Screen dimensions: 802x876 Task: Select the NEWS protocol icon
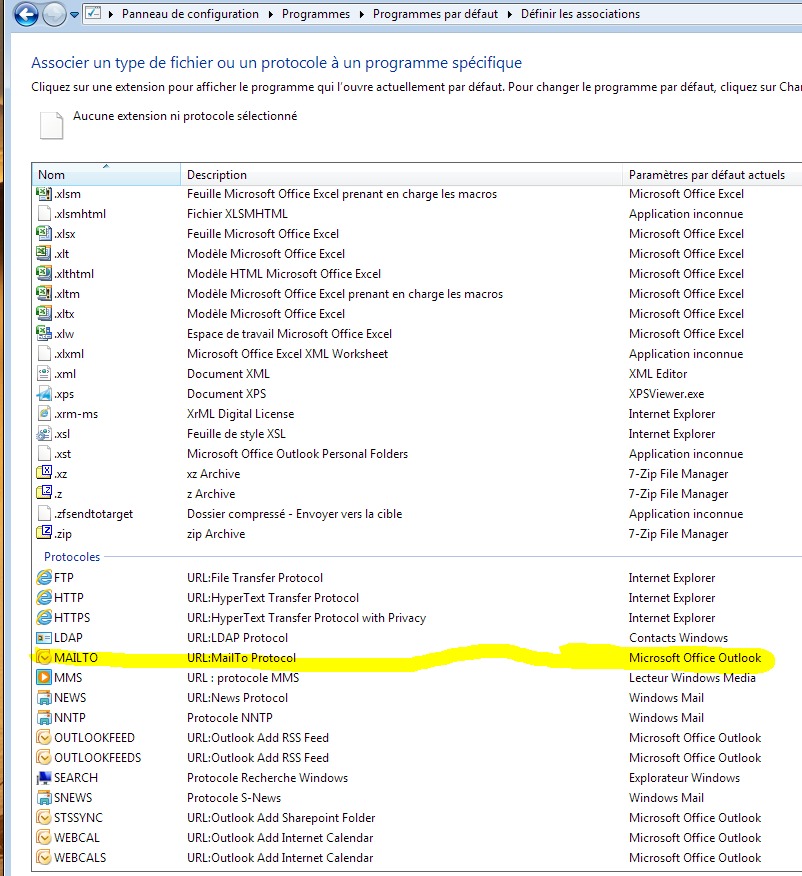pyautogui.click(x=44, y=697)
